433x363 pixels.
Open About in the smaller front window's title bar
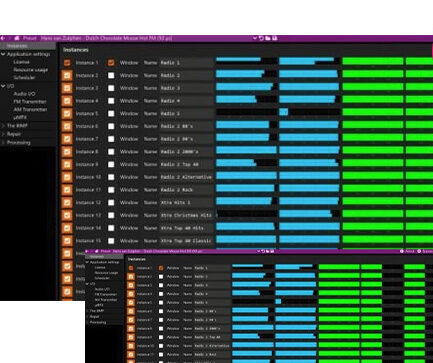(x=407, y=251)
